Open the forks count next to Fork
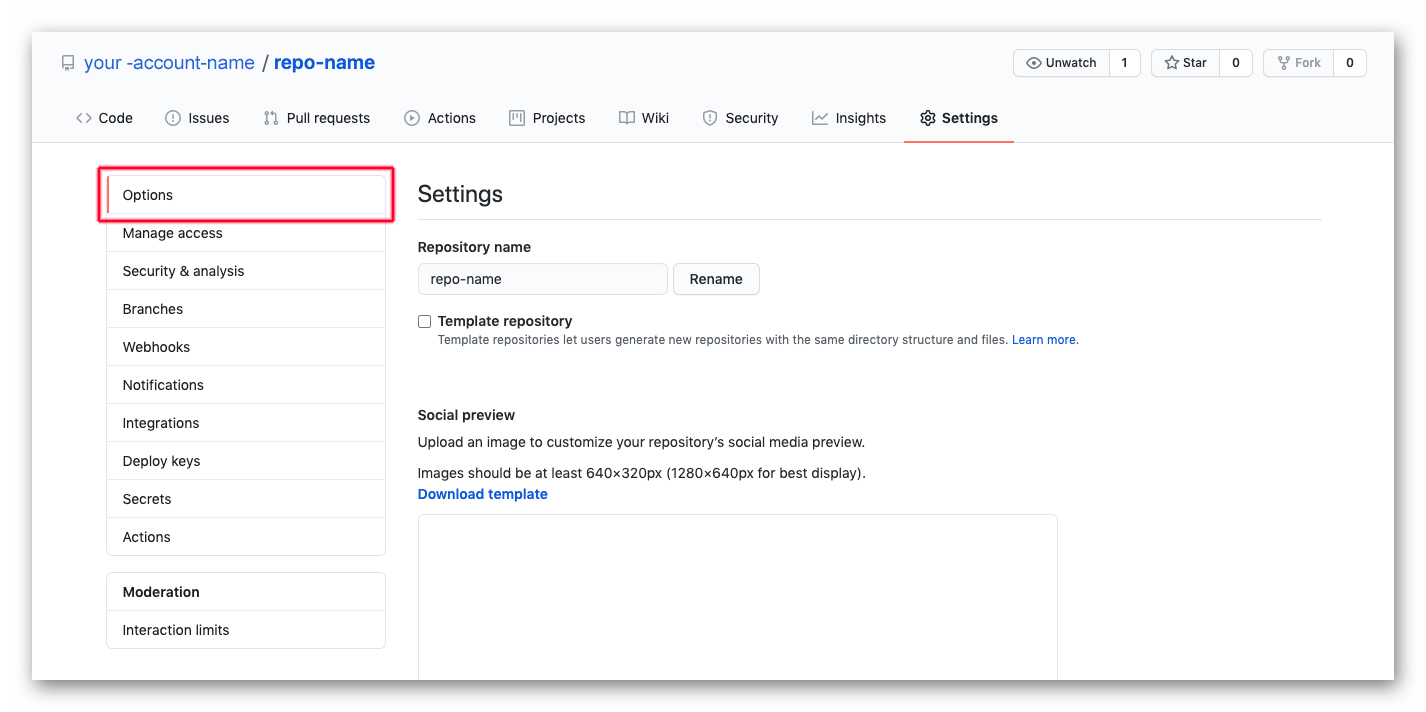Screen dimensions: 1426x712 coord(1349,63)
